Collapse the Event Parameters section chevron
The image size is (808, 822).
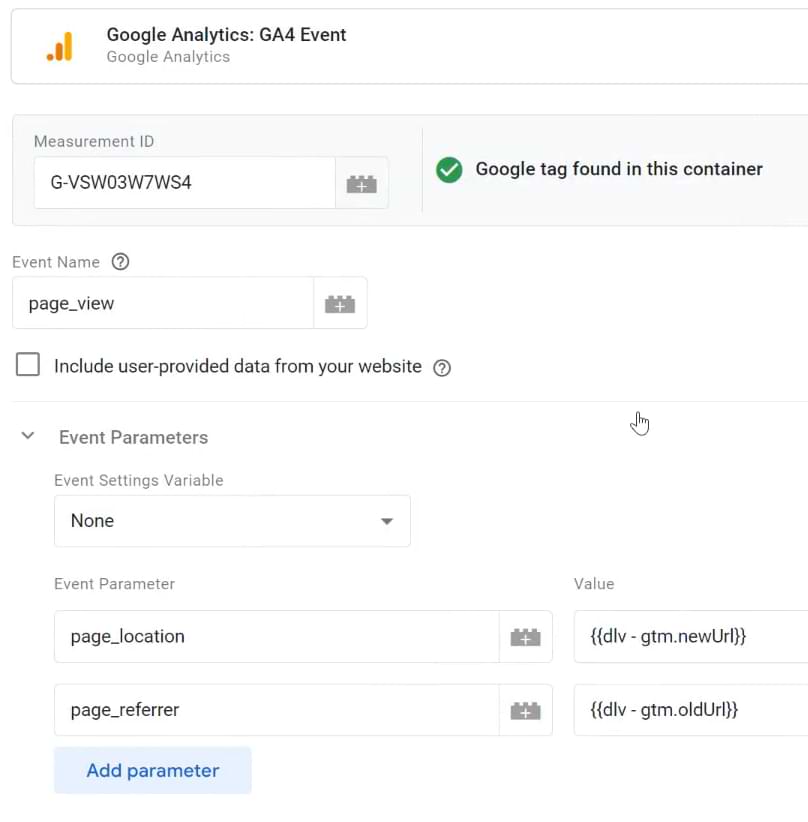pos(28,437)
